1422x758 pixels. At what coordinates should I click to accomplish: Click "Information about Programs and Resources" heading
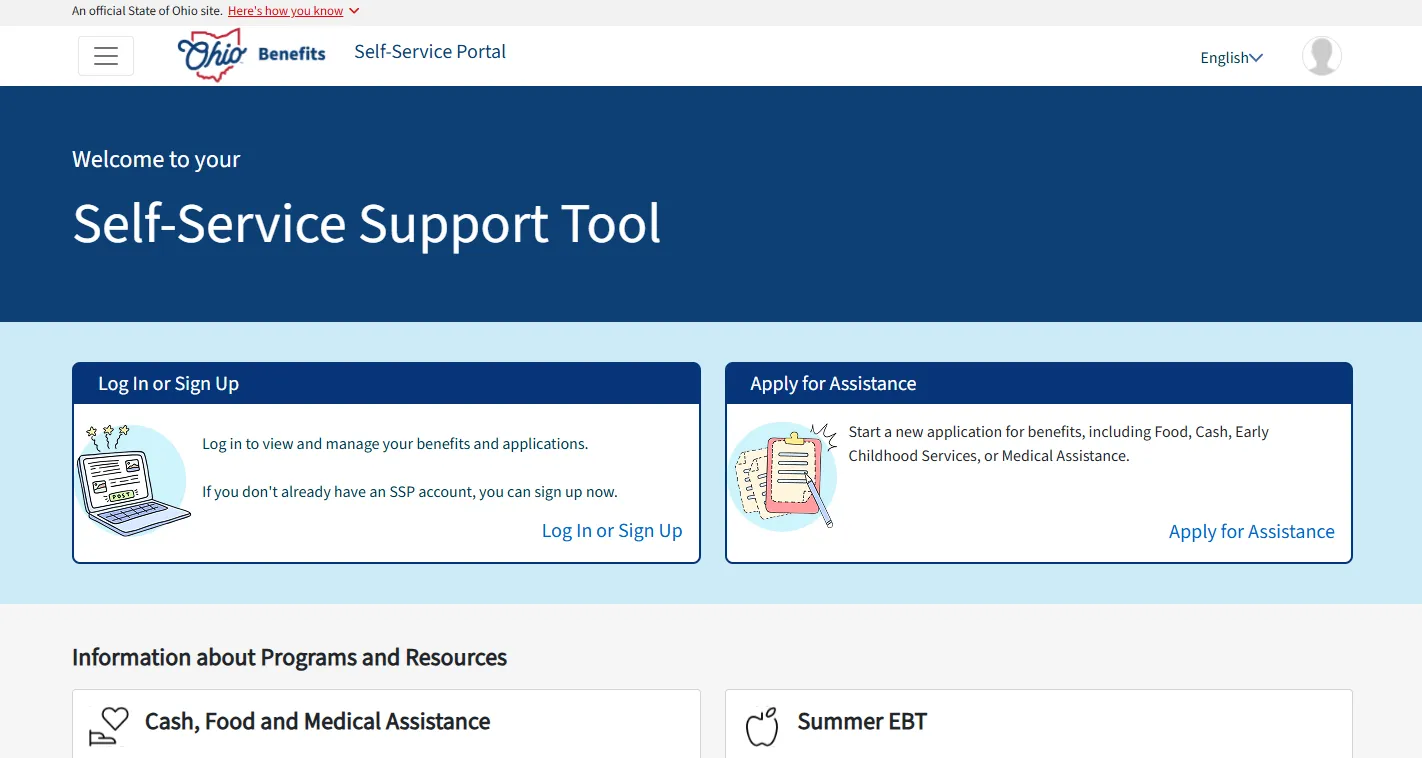coord(289,657)
